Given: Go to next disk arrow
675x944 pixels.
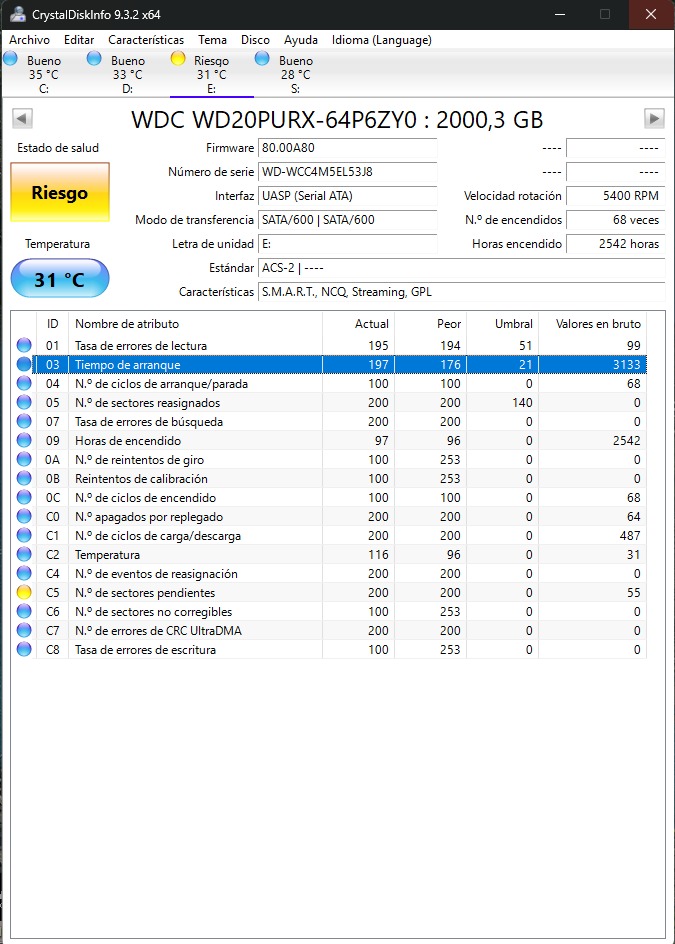Looking at the screenshot, I should (655, 119).
